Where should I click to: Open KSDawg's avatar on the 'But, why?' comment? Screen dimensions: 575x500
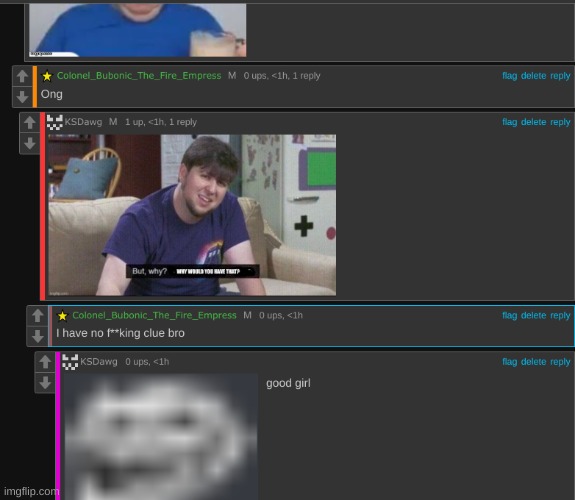pyautogui.click(x=55, y=122)
